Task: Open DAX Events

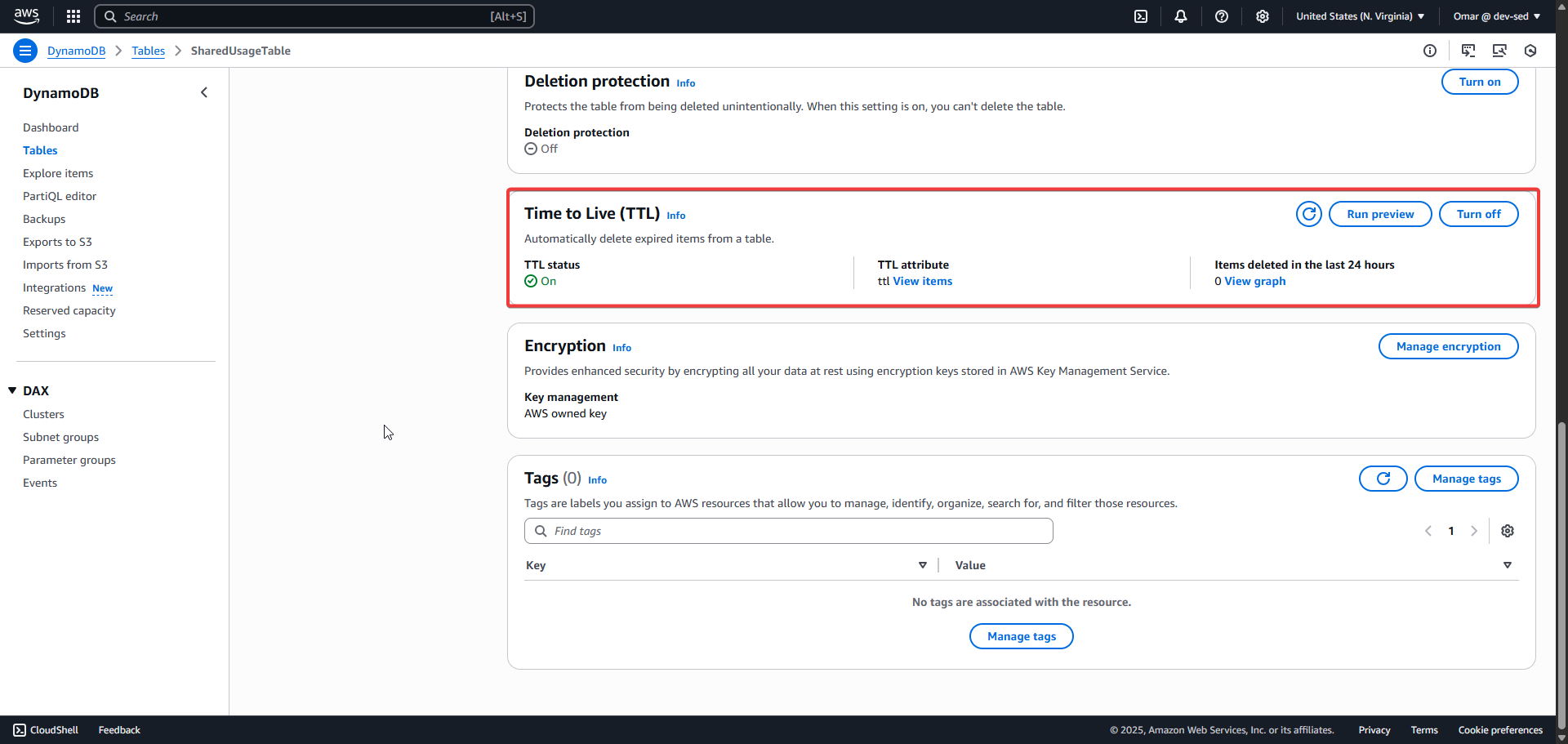Action: (40, 483)
